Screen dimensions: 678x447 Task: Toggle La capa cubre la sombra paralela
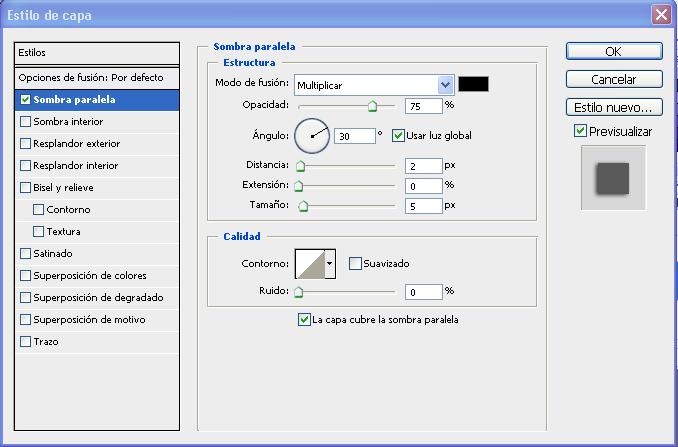pos(304,320)
